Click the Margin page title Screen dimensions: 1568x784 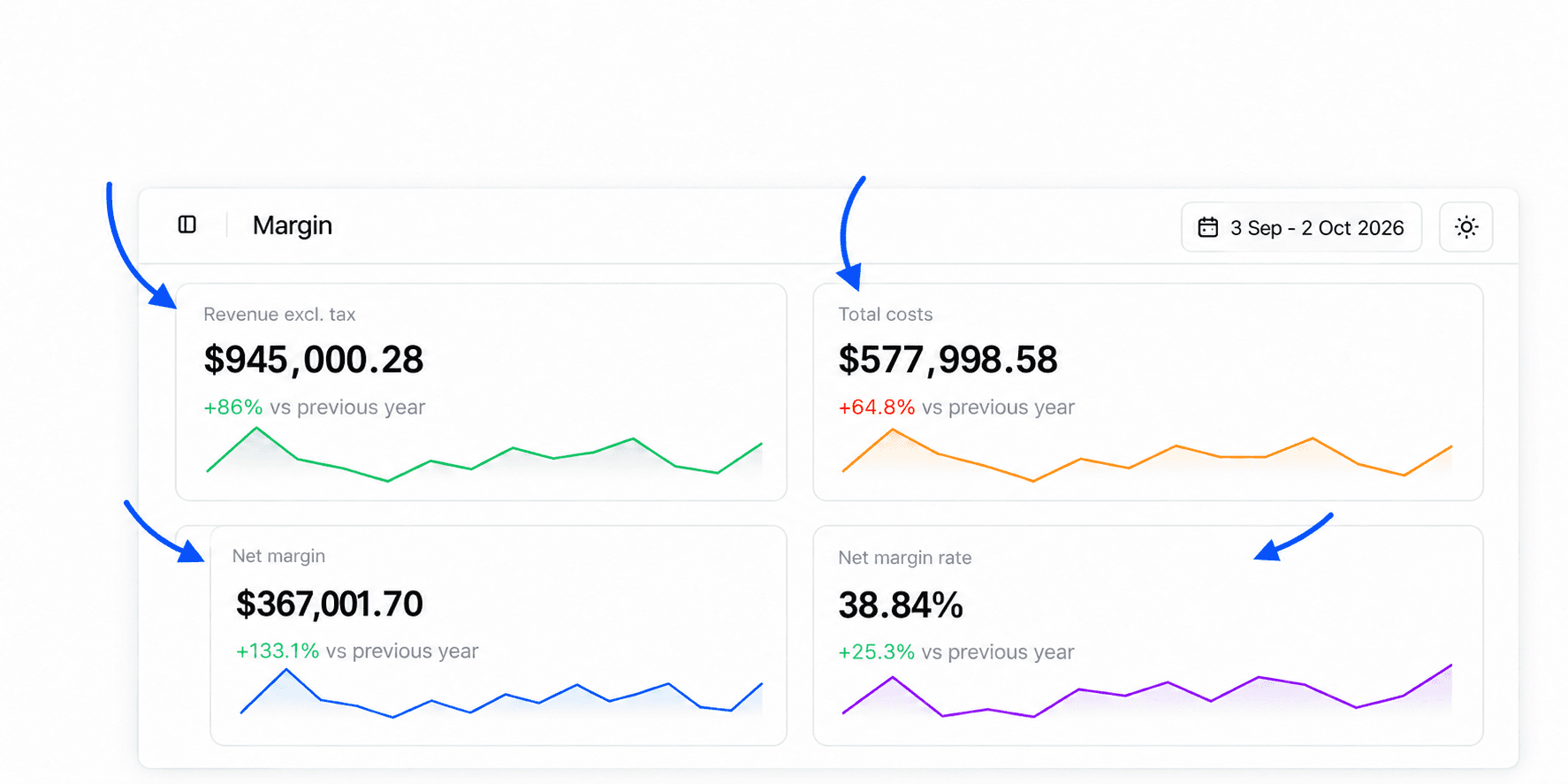293,225
